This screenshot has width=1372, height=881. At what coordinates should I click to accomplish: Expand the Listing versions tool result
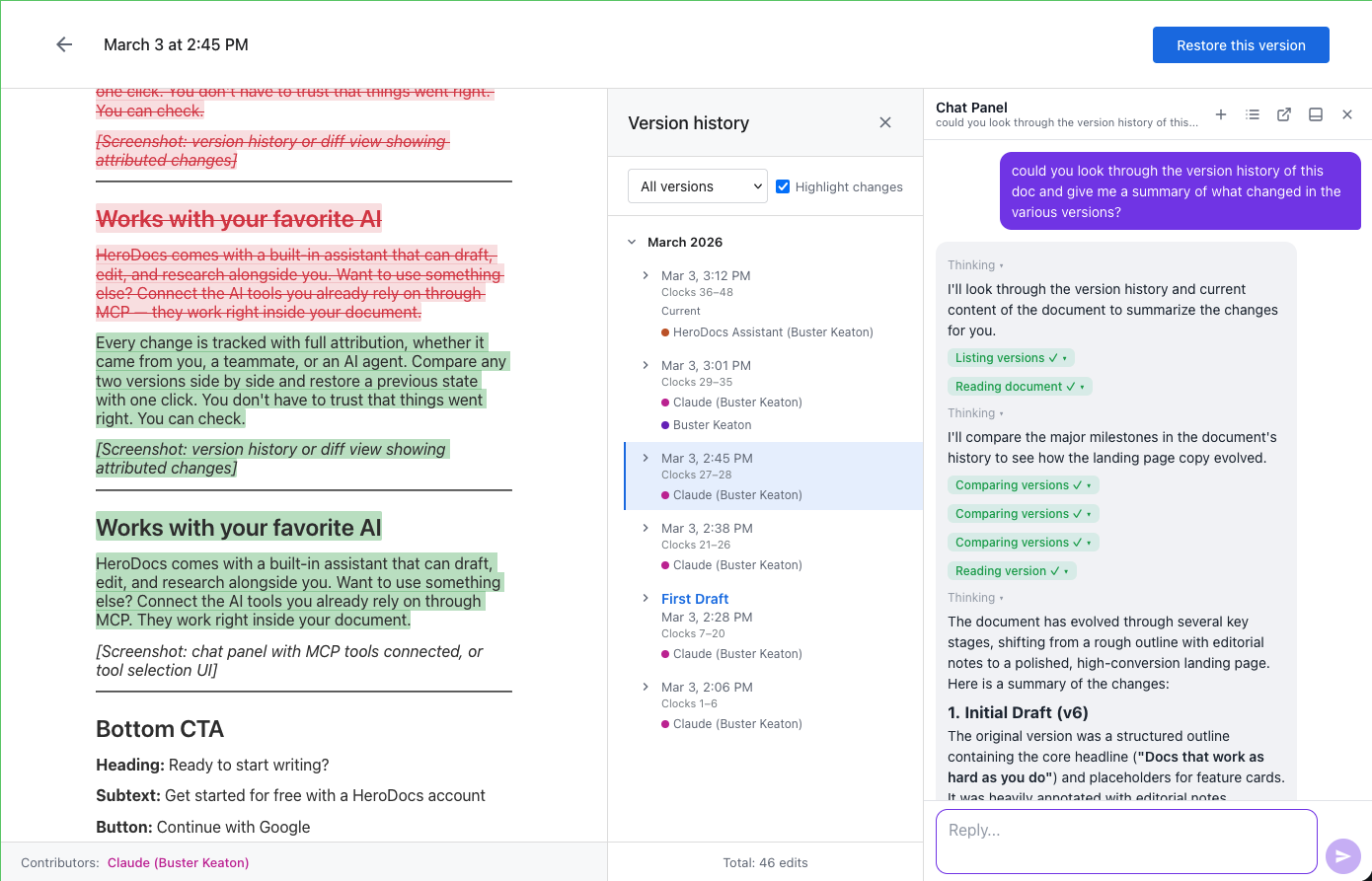[1011, 357]
